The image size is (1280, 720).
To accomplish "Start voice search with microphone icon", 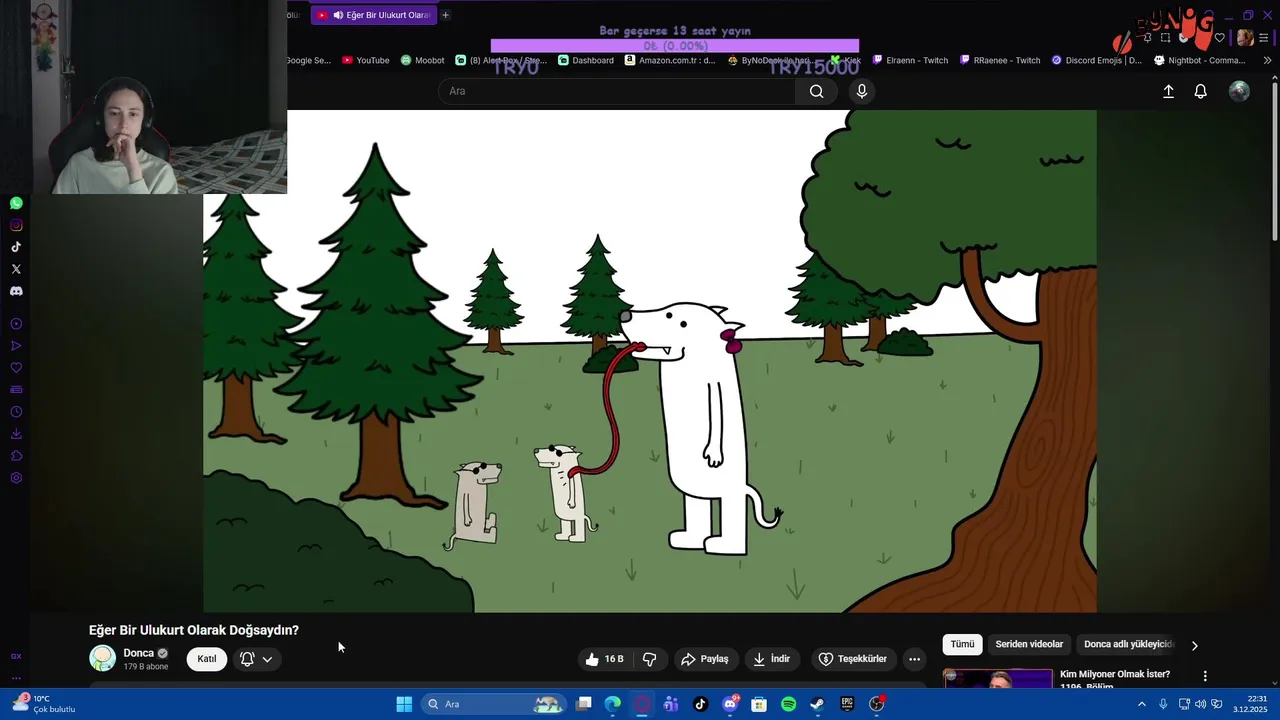I will 862,91.
